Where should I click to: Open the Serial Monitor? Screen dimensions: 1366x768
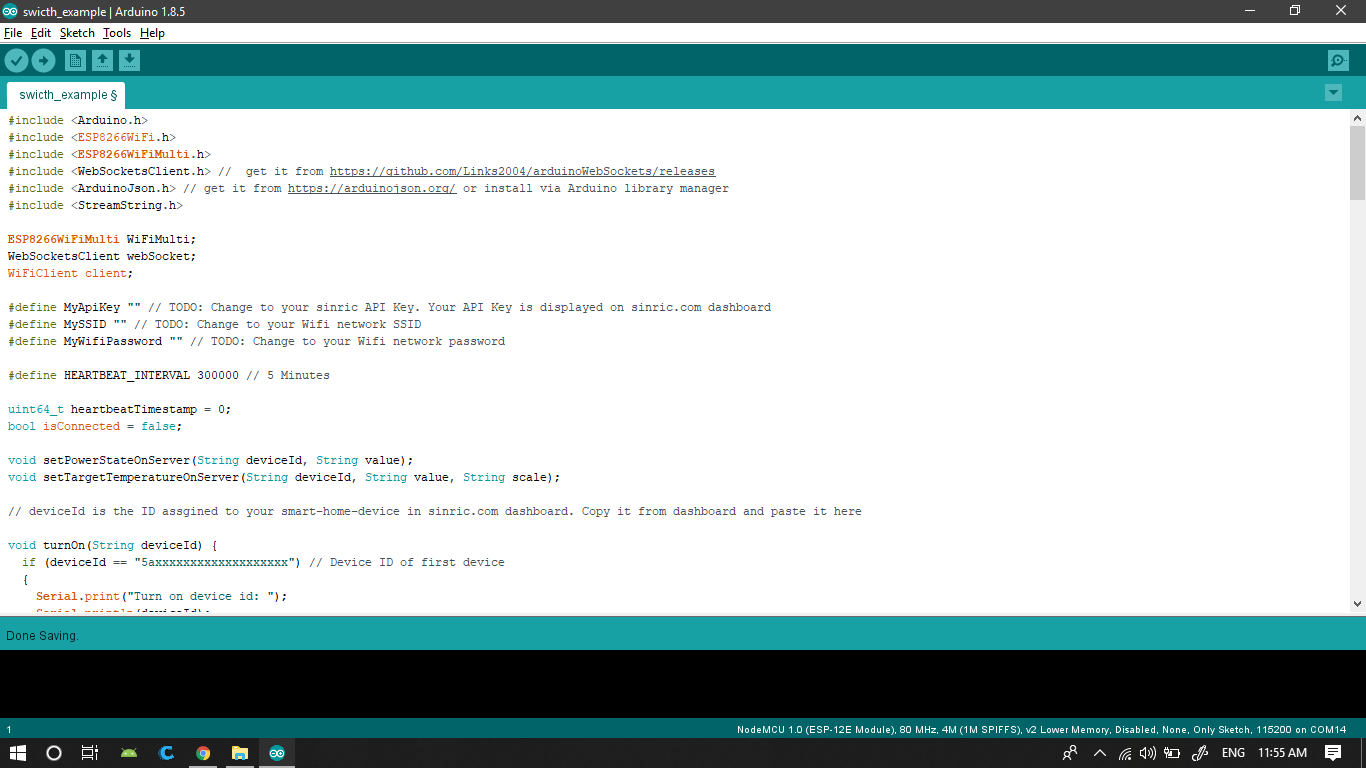[1338, 61]
